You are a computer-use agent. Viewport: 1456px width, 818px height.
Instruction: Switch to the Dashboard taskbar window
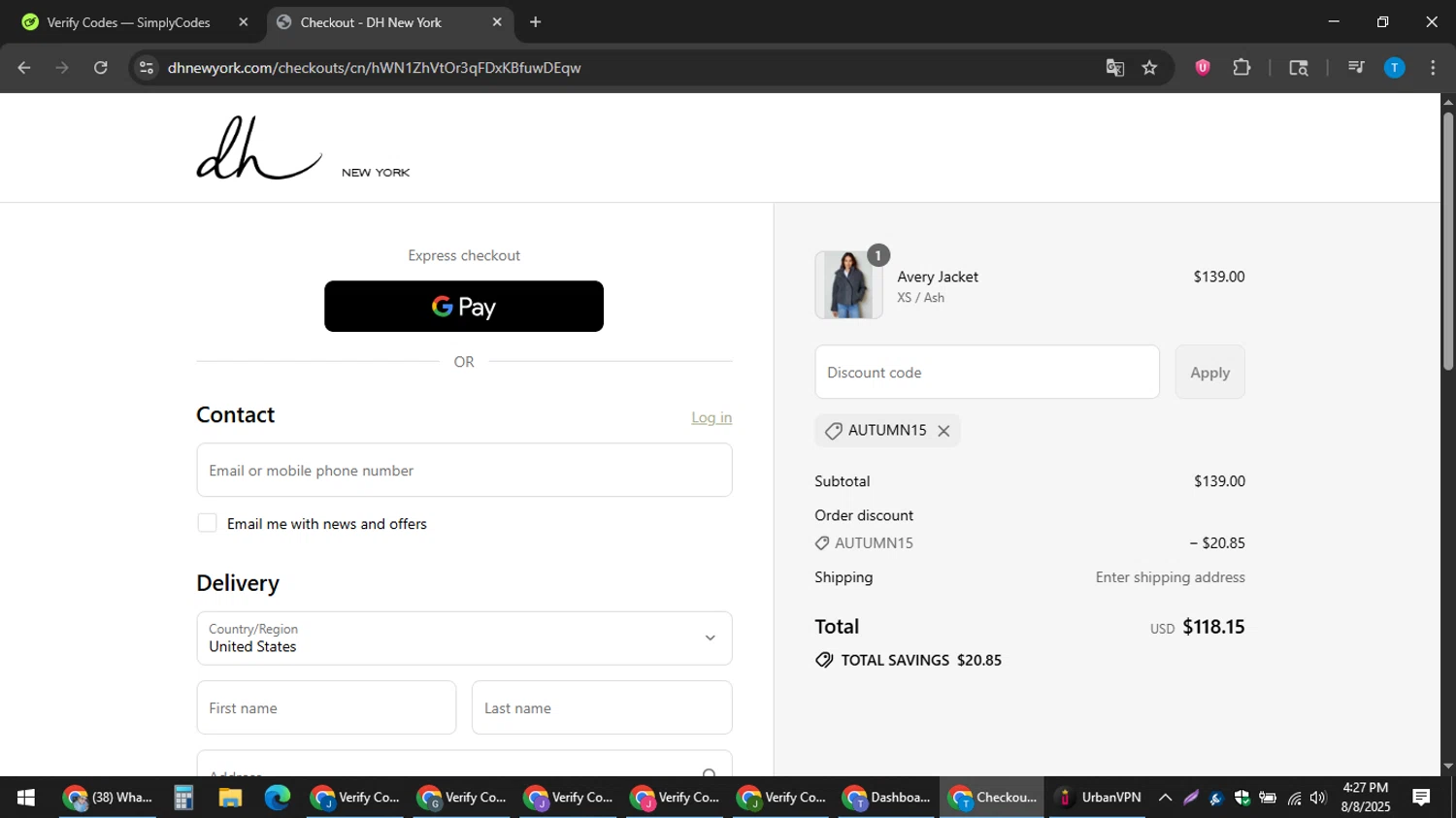(x=886, y=798)
